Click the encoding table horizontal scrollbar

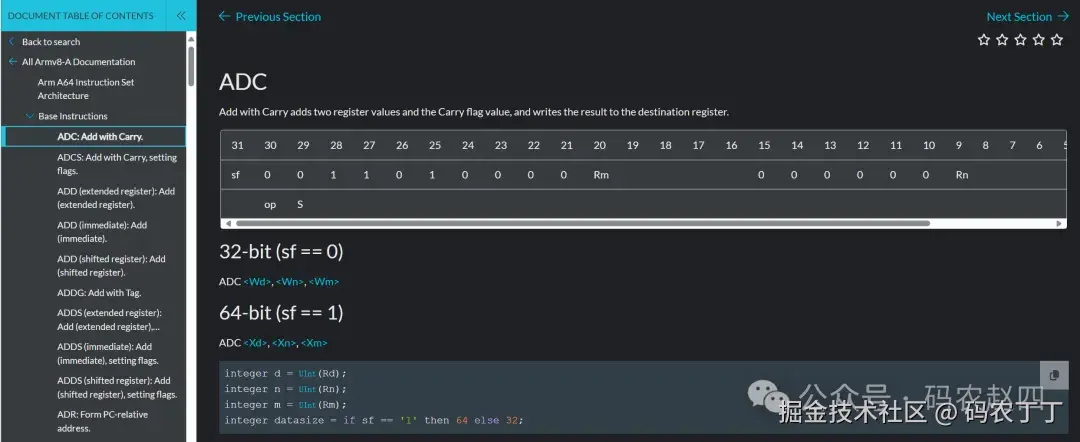(580, 223)
